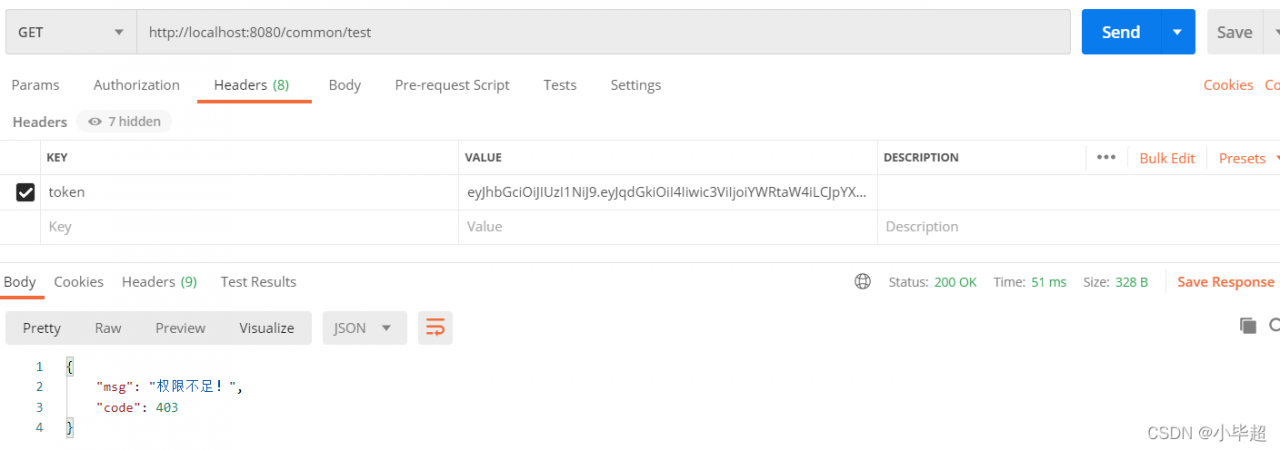Switch to the Authorization tab
The height and width of the screenshot is (450, 1280).
click(136, 85)
